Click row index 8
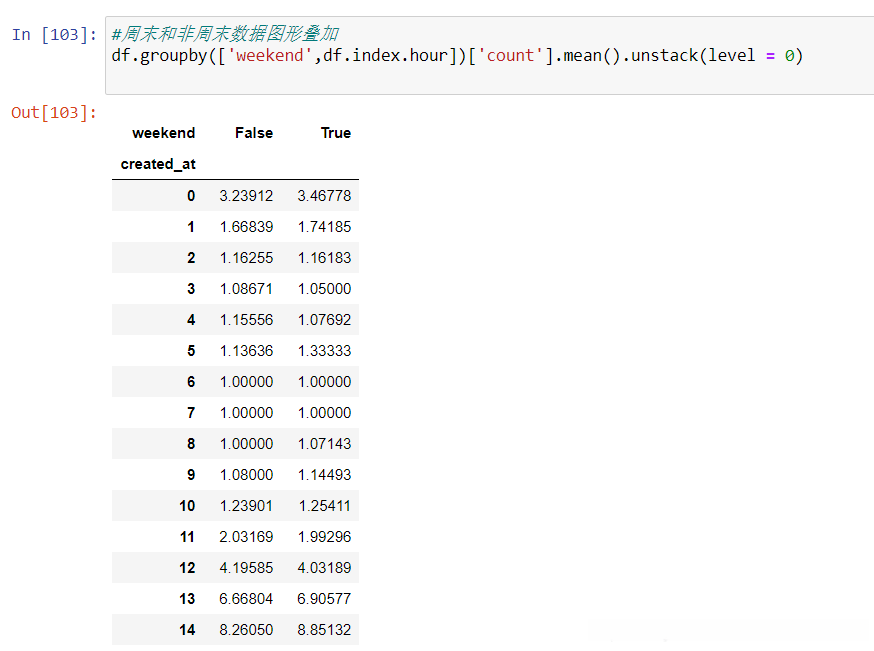 point(191,444)
